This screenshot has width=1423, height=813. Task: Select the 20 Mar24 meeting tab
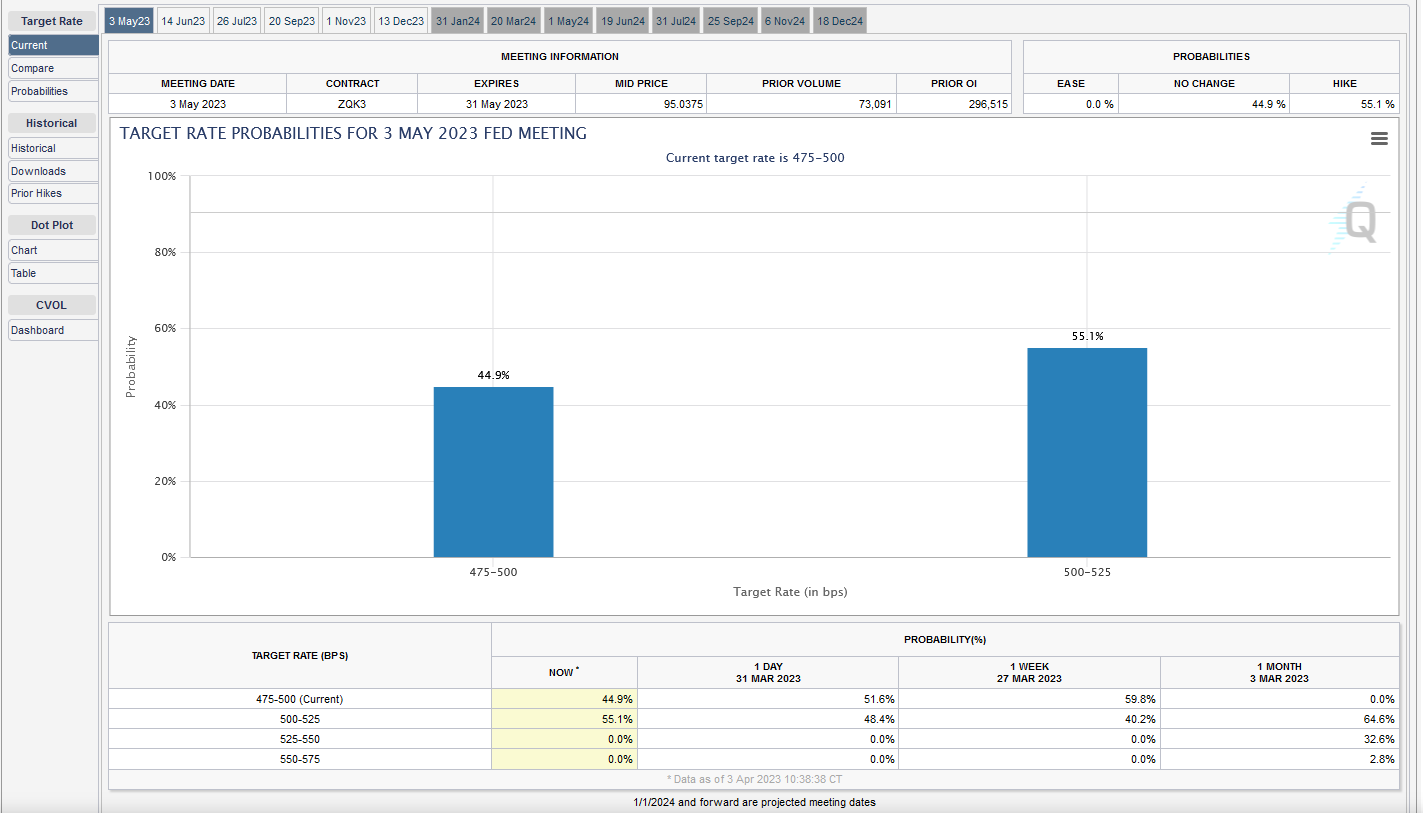514,21
